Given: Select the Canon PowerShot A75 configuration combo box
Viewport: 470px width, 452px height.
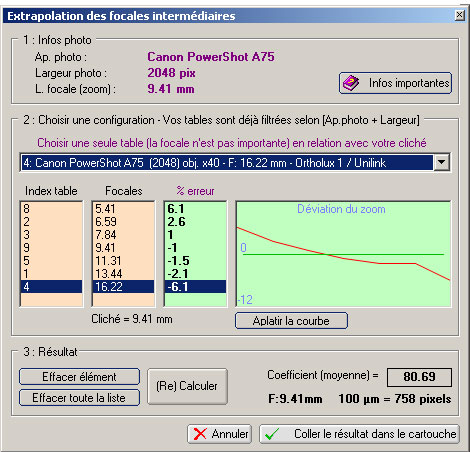Looking at the screenshot, I should click(x=235, y=162).
